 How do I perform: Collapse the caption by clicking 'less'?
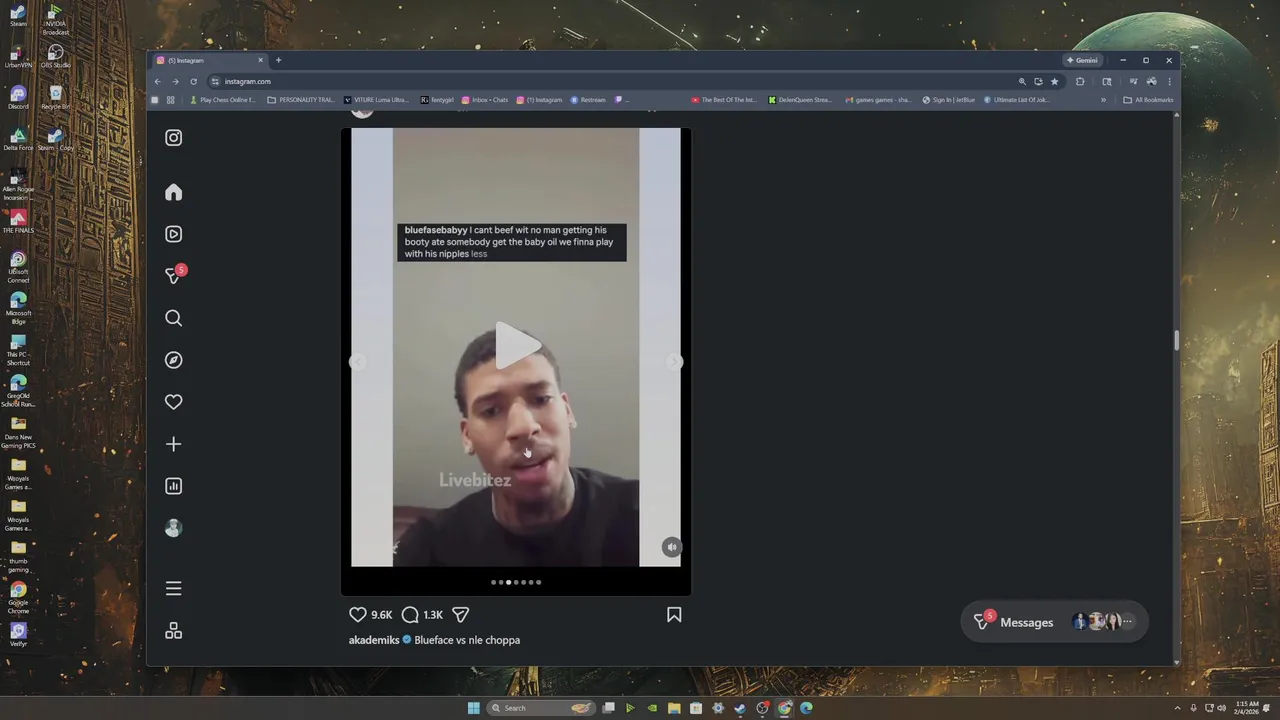479,254
